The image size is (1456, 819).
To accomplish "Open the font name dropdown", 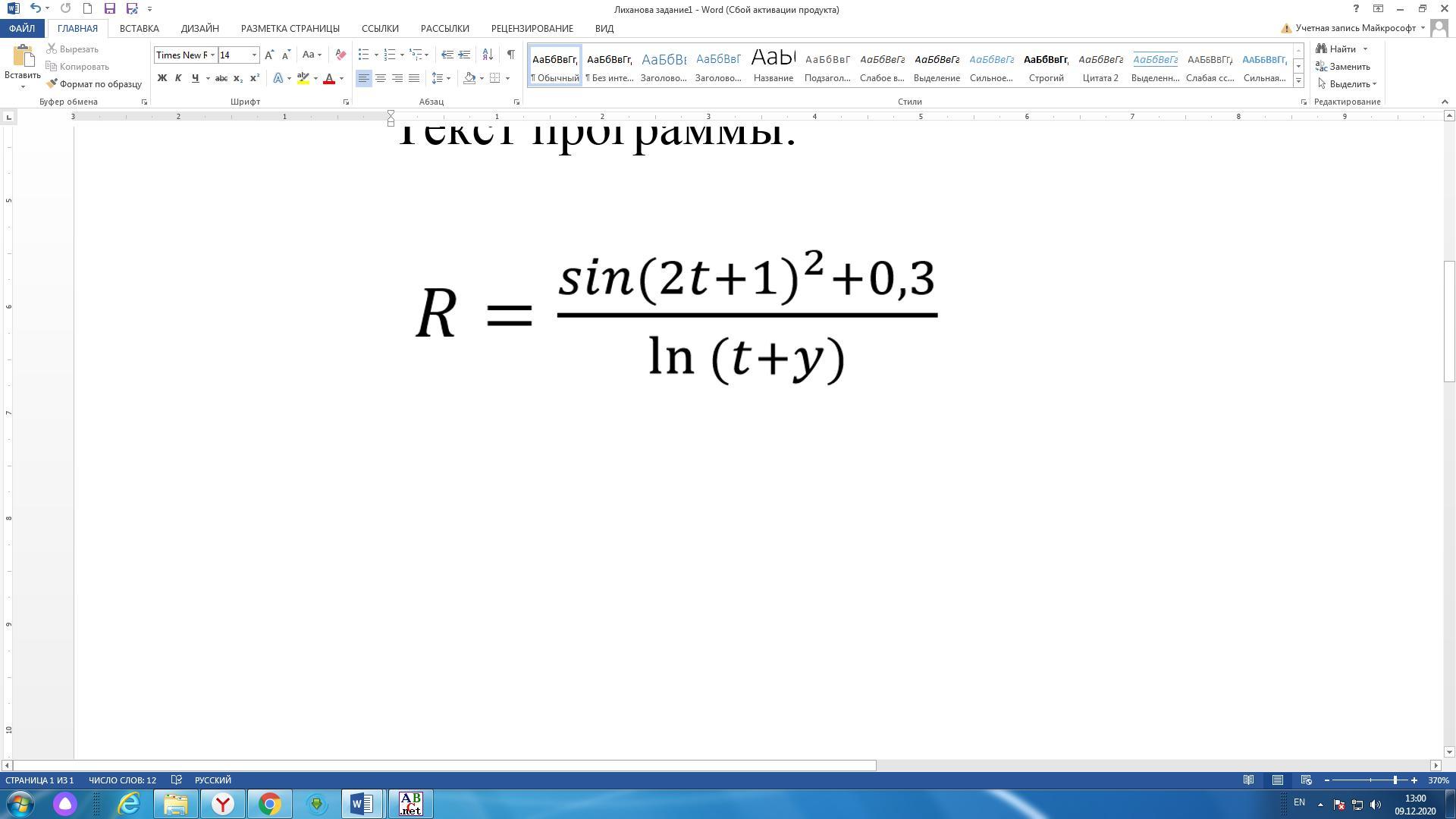I will point(212,55).
